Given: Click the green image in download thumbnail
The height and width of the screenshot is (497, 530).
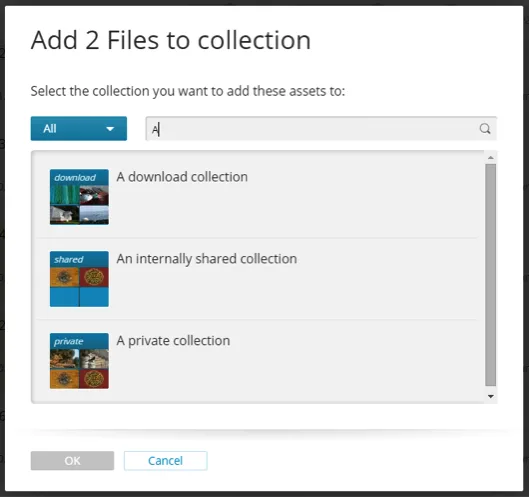Looking at the screenshot, I should [65, 195].
